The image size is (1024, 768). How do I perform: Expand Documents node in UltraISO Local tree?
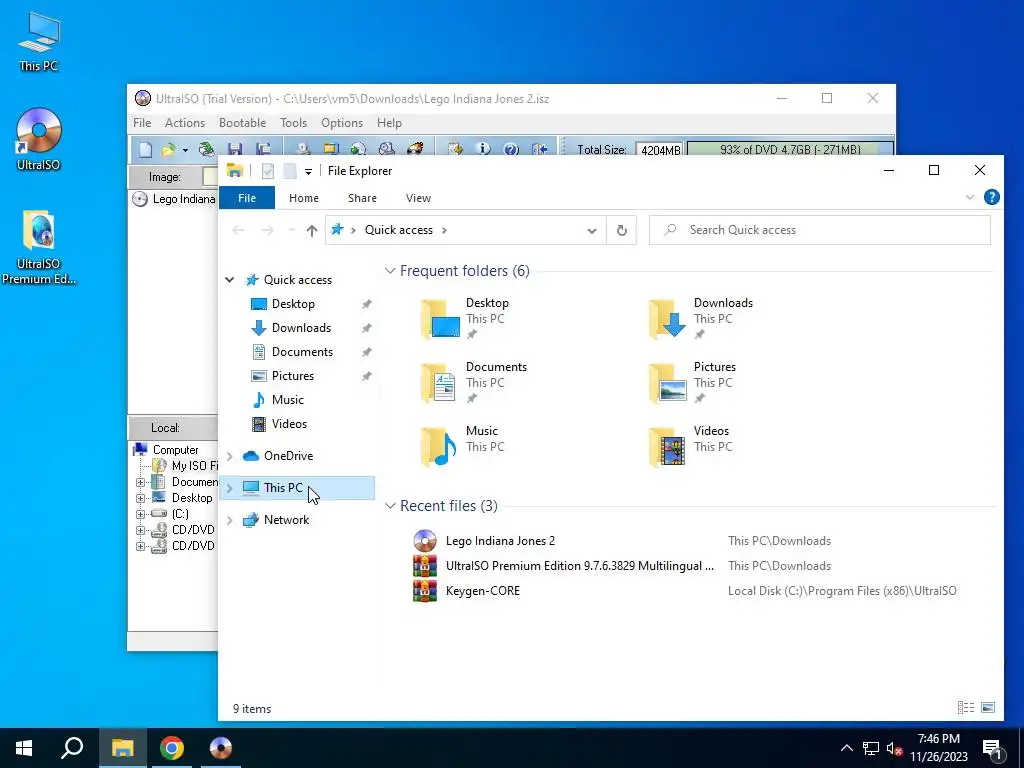tap(140, 483)
